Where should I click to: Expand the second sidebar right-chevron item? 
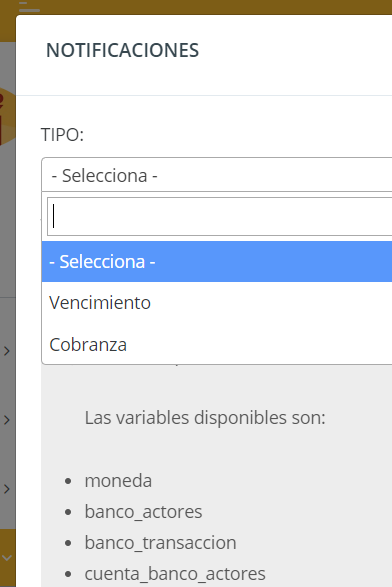point(7,420)
